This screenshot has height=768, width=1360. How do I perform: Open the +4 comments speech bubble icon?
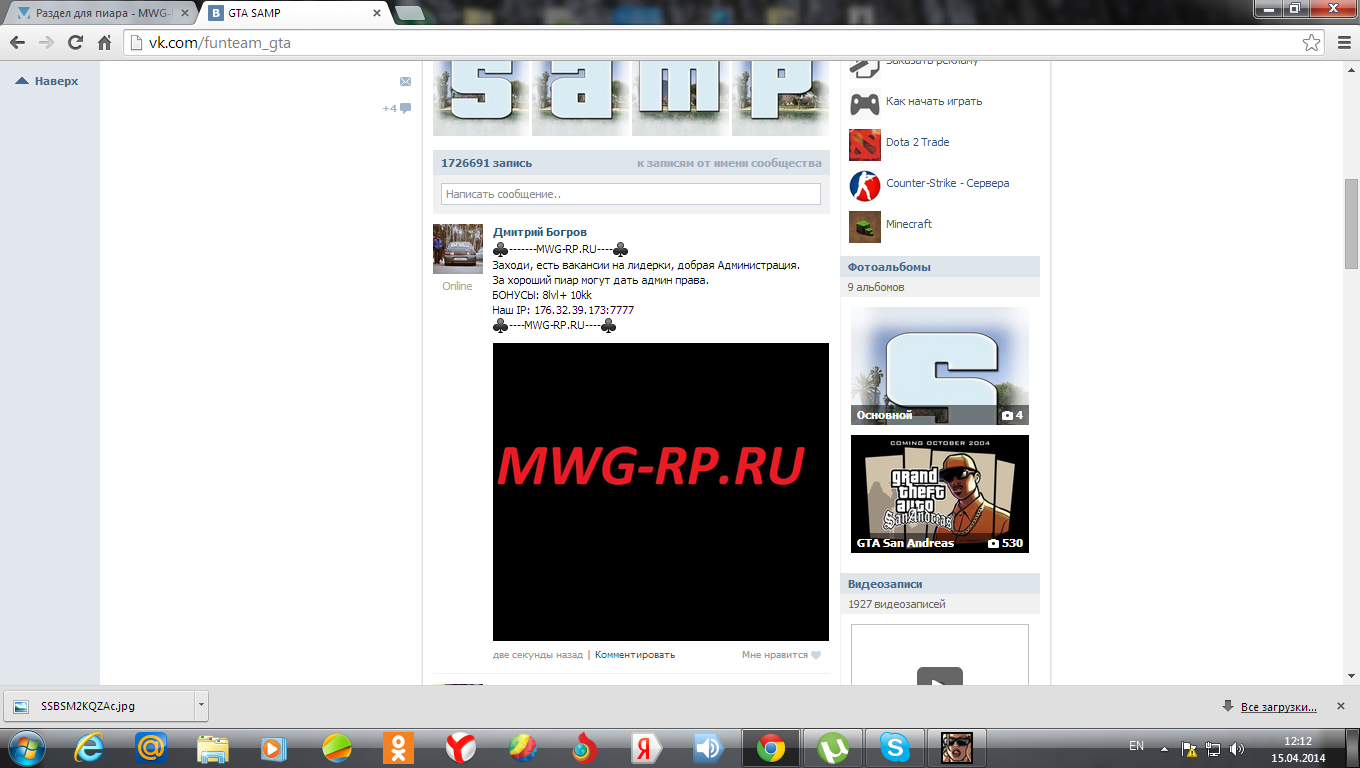(397, 108)
